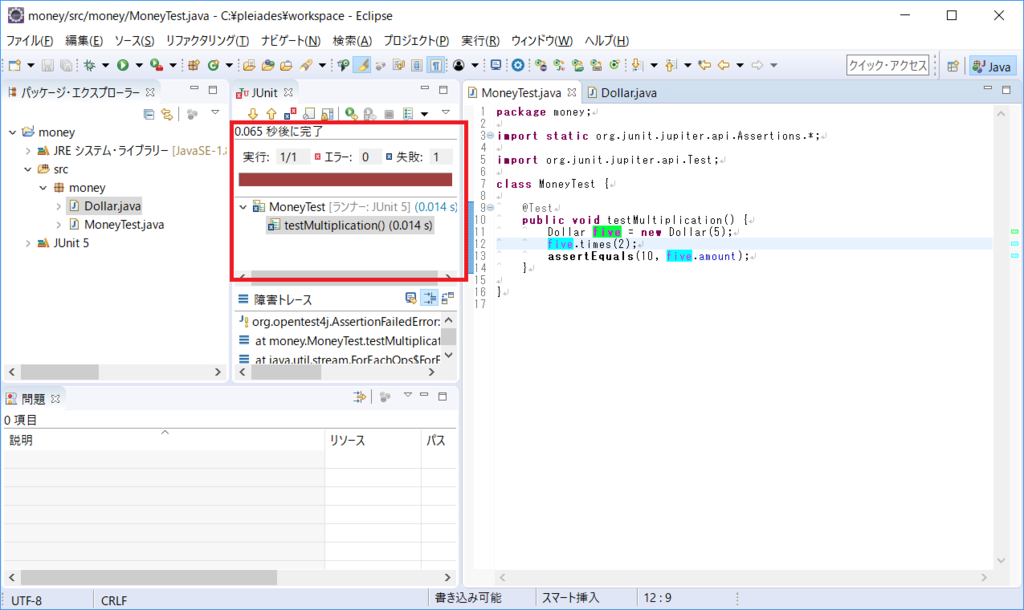Image resolution: width=1024 pixels, height=610 pixels.
Task: Click Compare Actual With Expected icon
Action: coord(447,298)
